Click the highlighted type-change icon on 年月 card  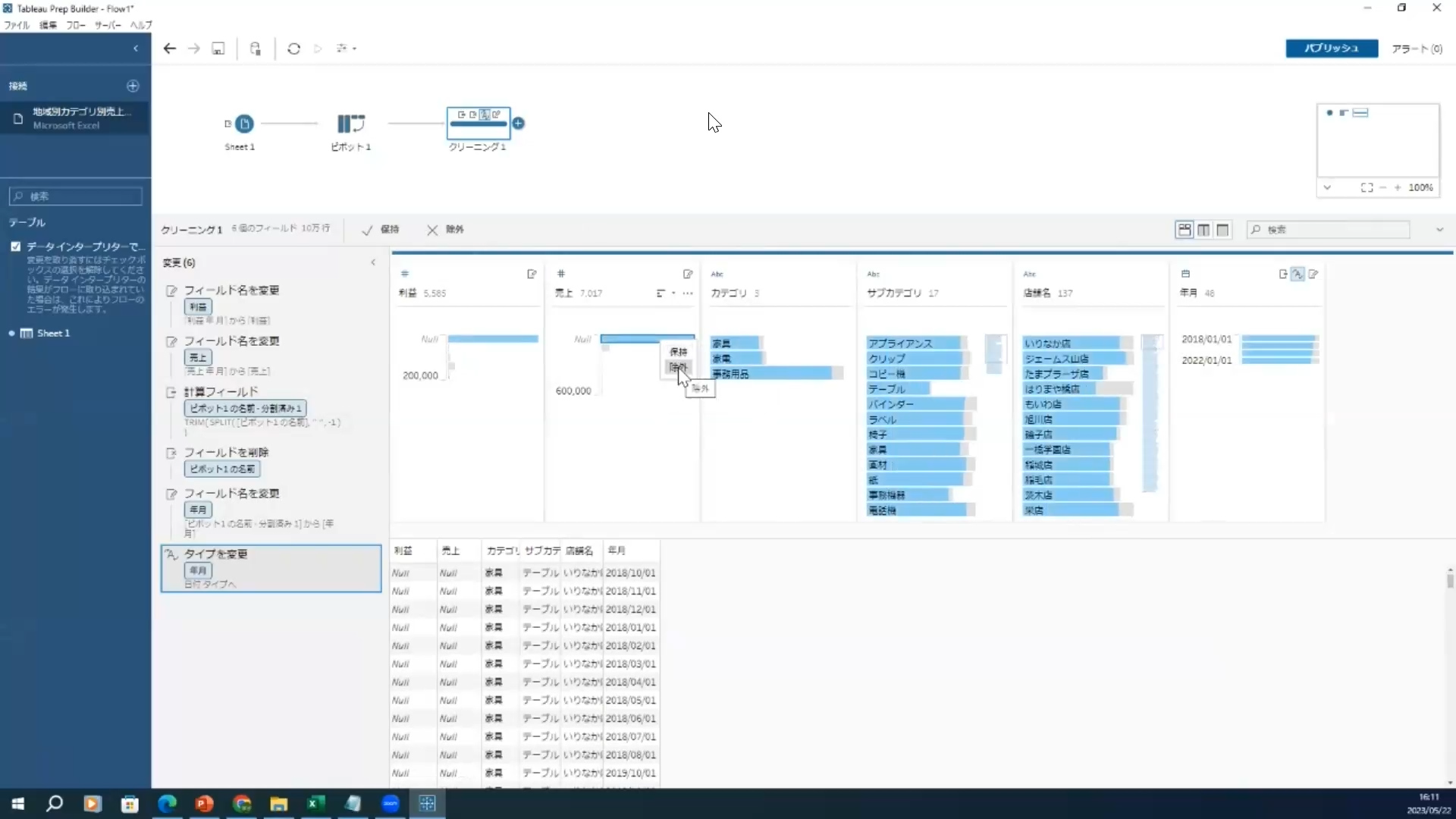click(x=1298, y=274)
